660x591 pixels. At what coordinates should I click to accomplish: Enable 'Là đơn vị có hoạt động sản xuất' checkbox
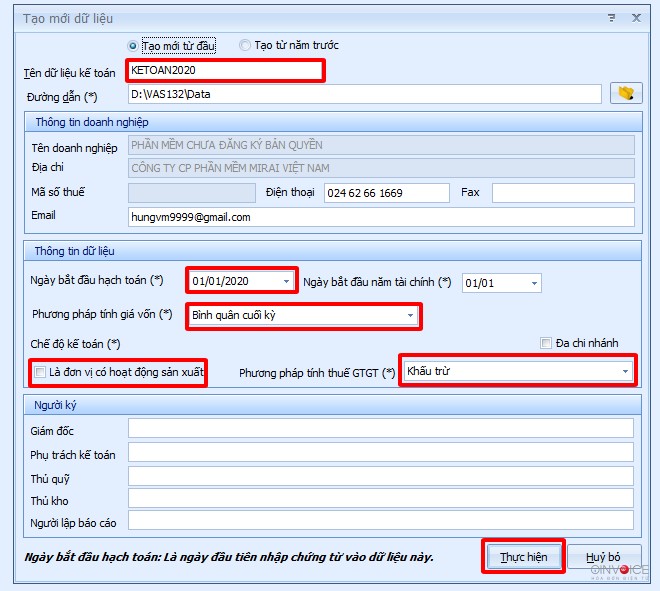(x=40, y=373)
